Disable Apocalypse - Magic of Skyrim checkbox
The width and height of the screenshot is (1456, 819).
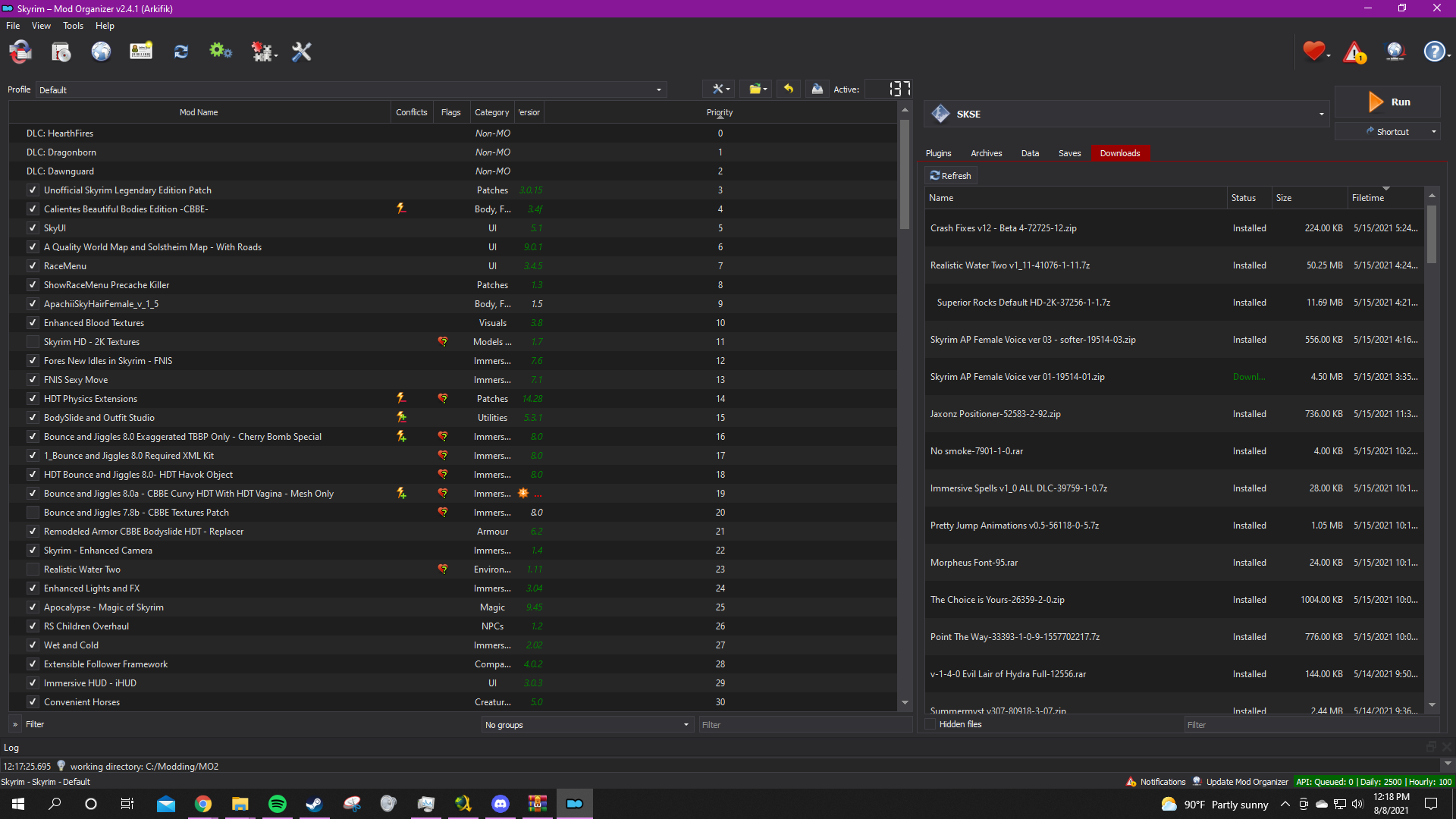coord(33,607)
